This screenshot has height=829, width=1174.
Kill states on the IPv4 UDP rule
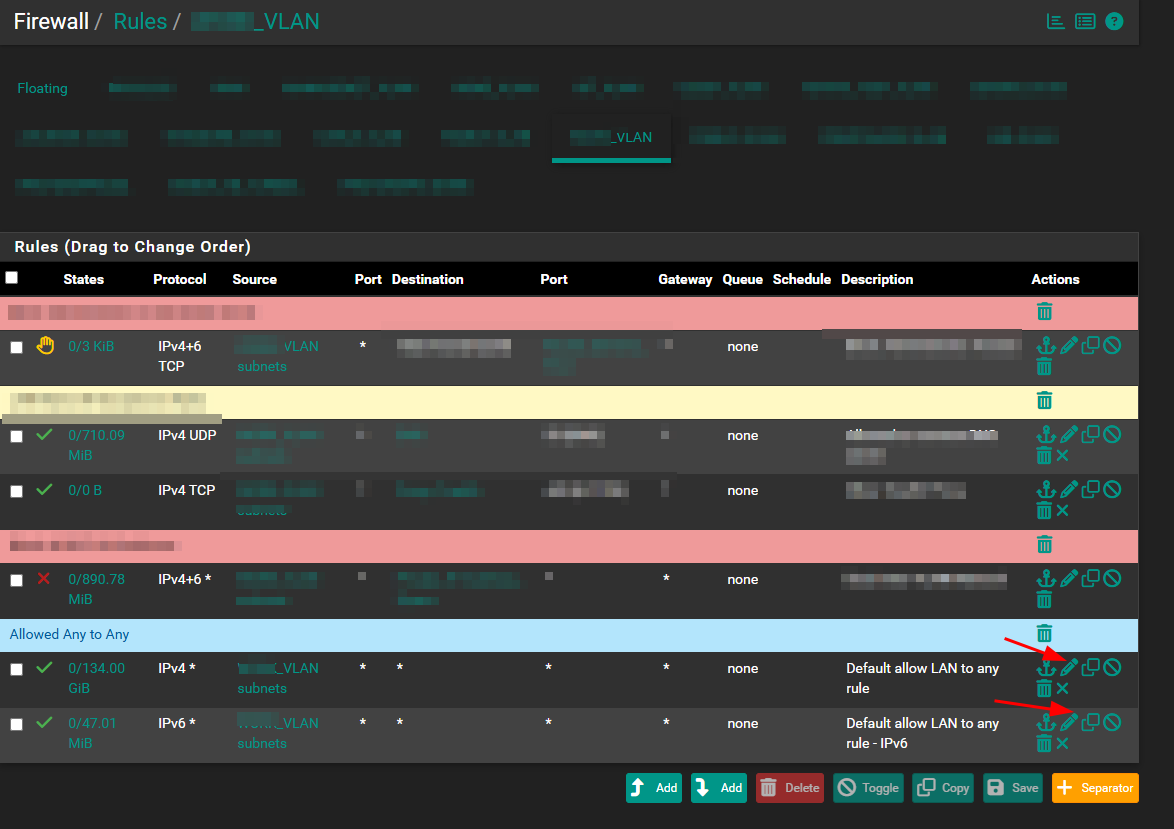coord(1062,455)
